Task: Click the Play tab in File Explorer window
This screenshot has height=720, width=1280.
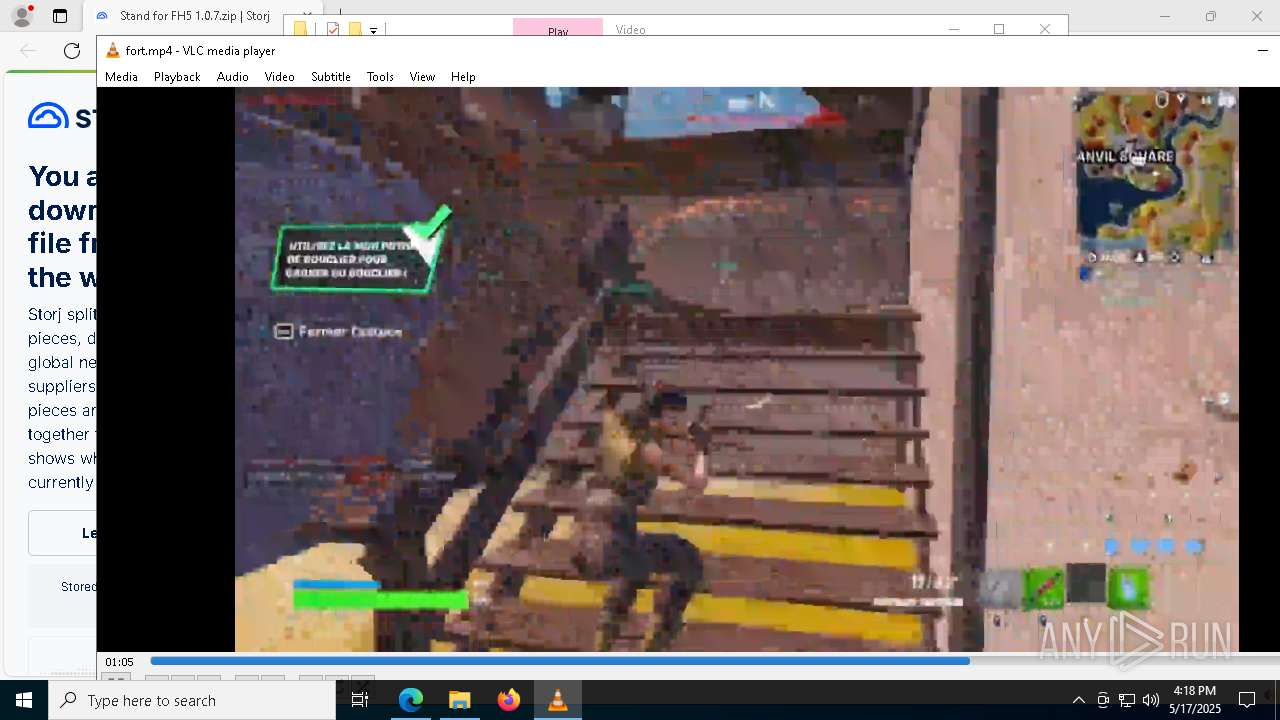Action: (x=558, y=29)
